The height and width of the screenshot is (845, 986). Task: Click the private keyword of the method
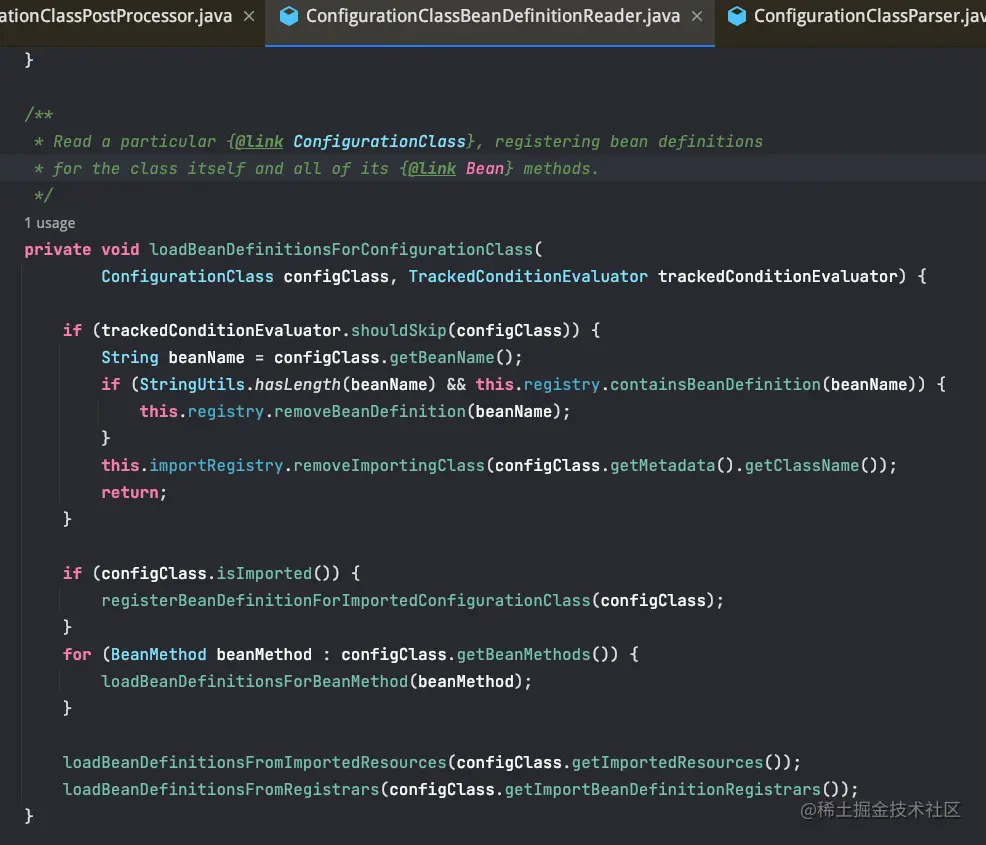pos(57,250)
